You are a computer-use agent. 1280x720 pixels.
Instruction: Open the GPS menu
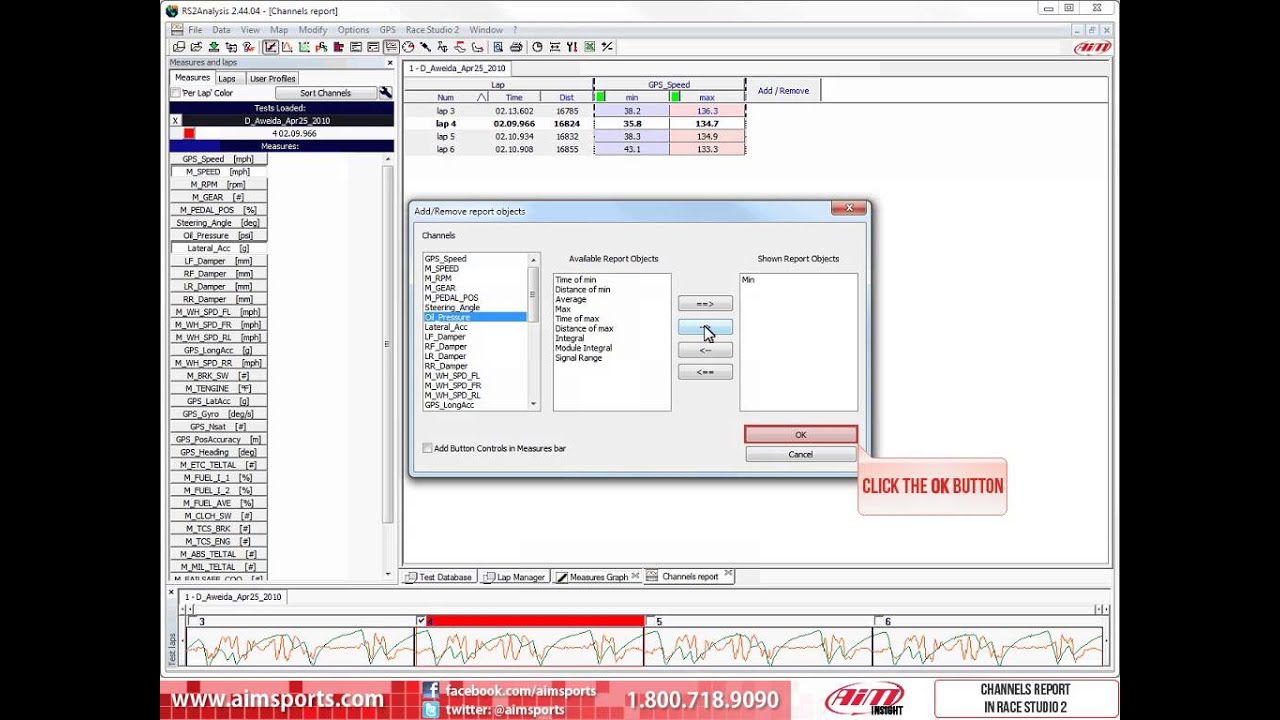click(387, 30)
